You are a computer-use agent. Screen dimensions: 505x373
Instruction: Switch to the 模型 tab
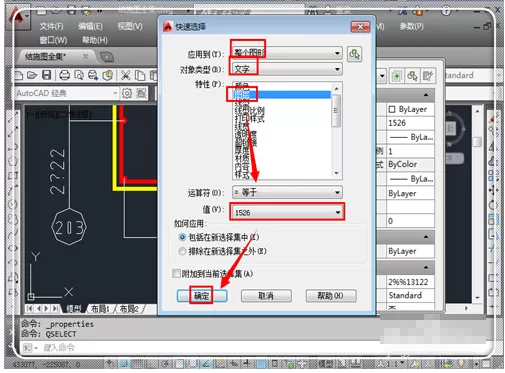(74, 309)
